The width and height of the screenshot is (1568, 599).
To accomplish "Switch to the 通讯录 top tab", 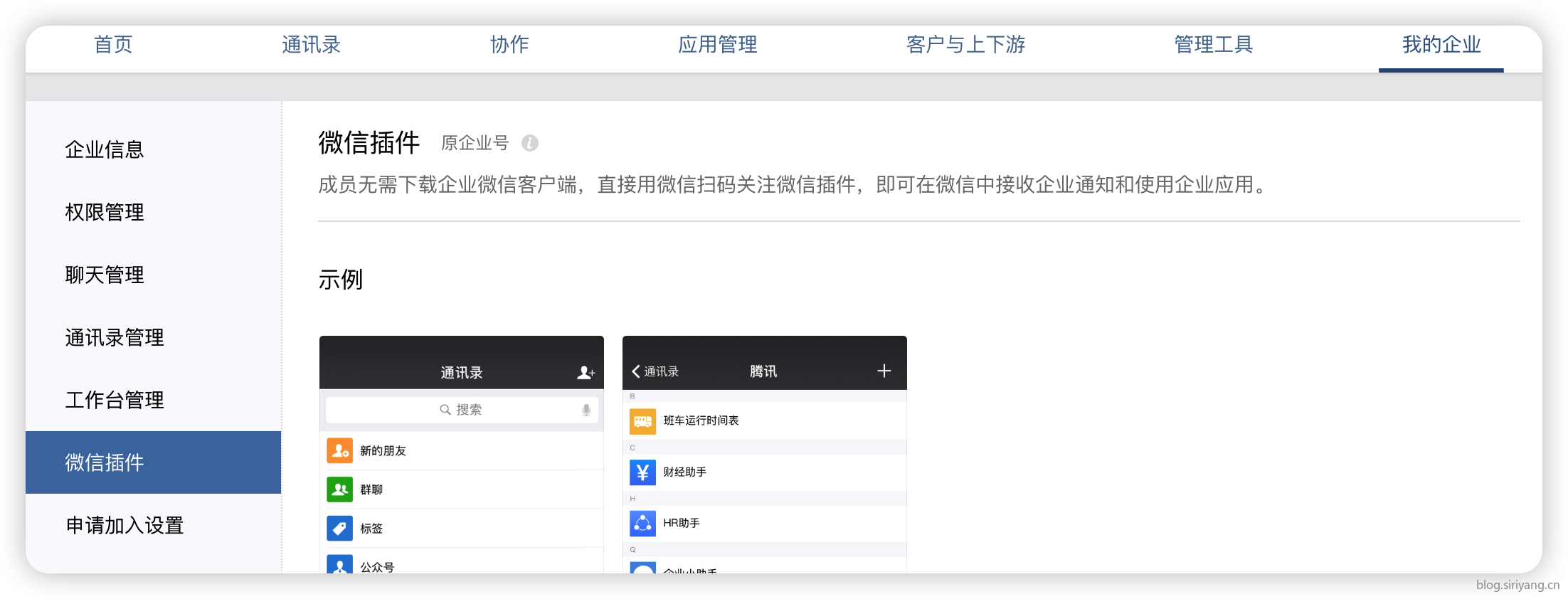I will pos(311,45).
